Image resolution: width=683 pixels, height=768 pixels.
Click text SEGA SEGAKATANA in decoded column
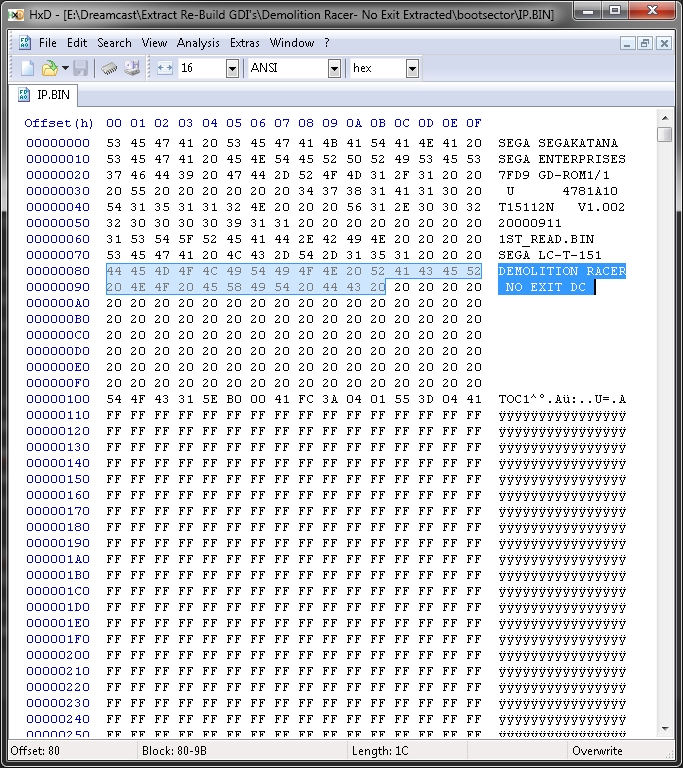(x=558, y=143)
